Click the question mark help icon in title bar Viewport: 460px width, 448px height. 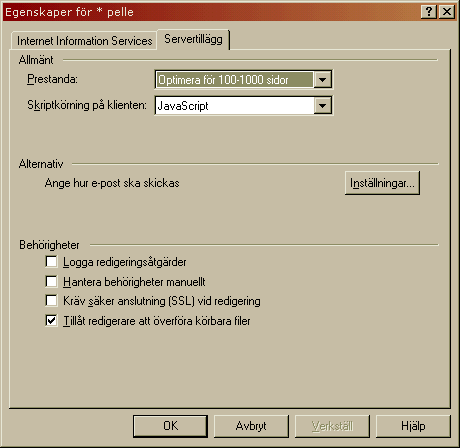429,12
